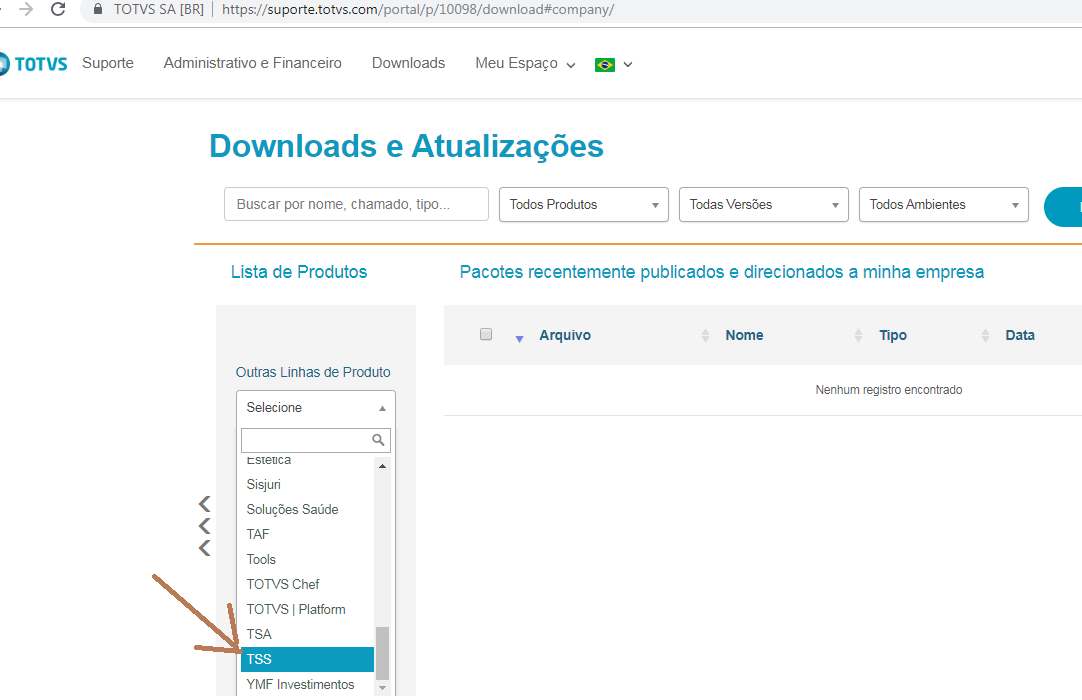
Task: Click the product list scrollbar thumb
Action: (382, 653)
